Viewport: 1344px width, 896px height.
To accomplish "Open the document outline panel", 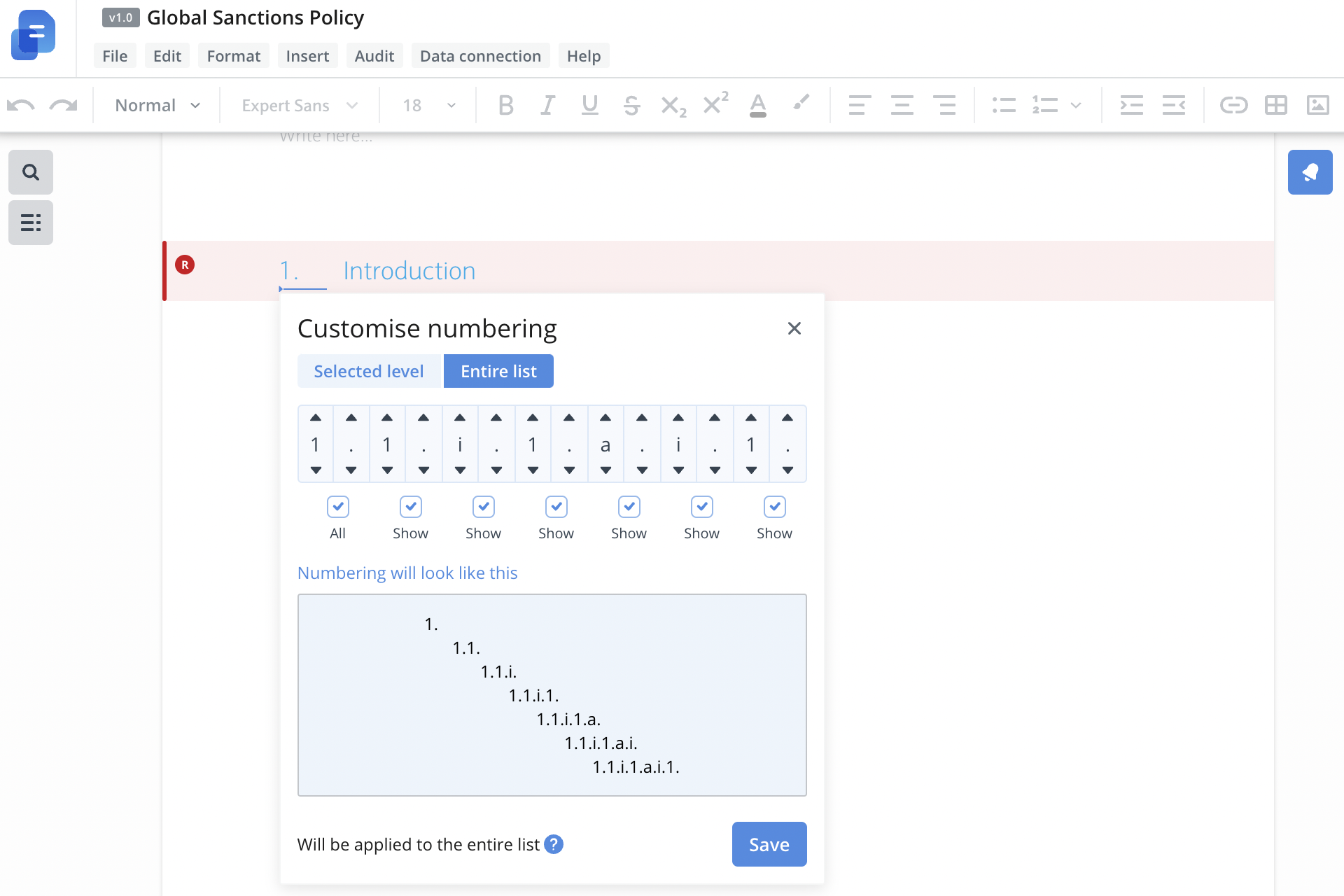I will click(x=31, y=223).
